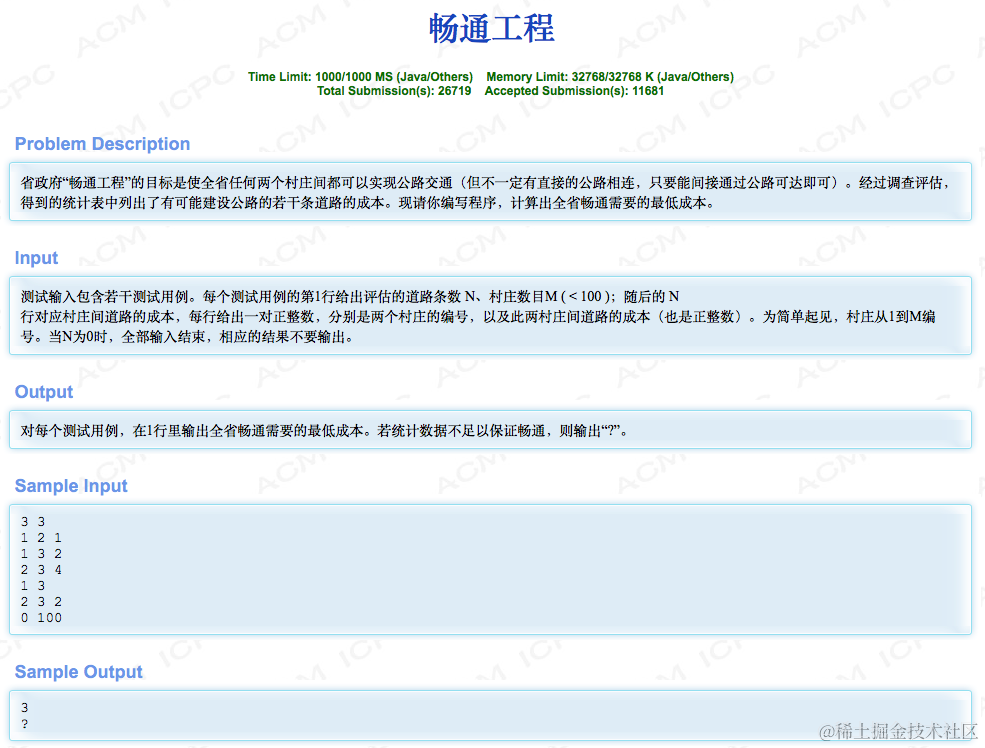Click the input line starting 号。当N为0时

(187, 337)
